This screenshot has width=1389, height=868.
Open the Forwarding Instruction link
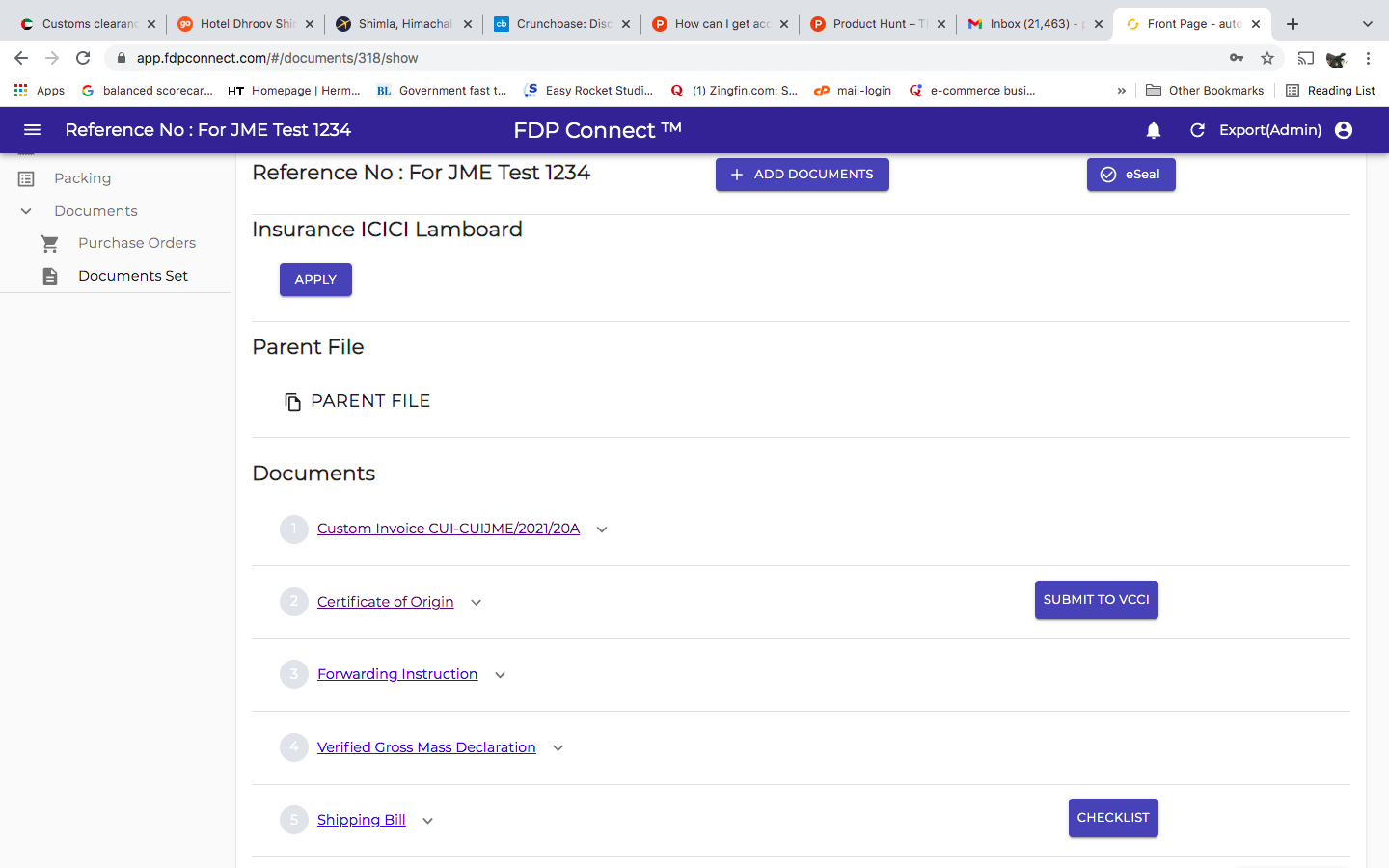click(397, 674)
